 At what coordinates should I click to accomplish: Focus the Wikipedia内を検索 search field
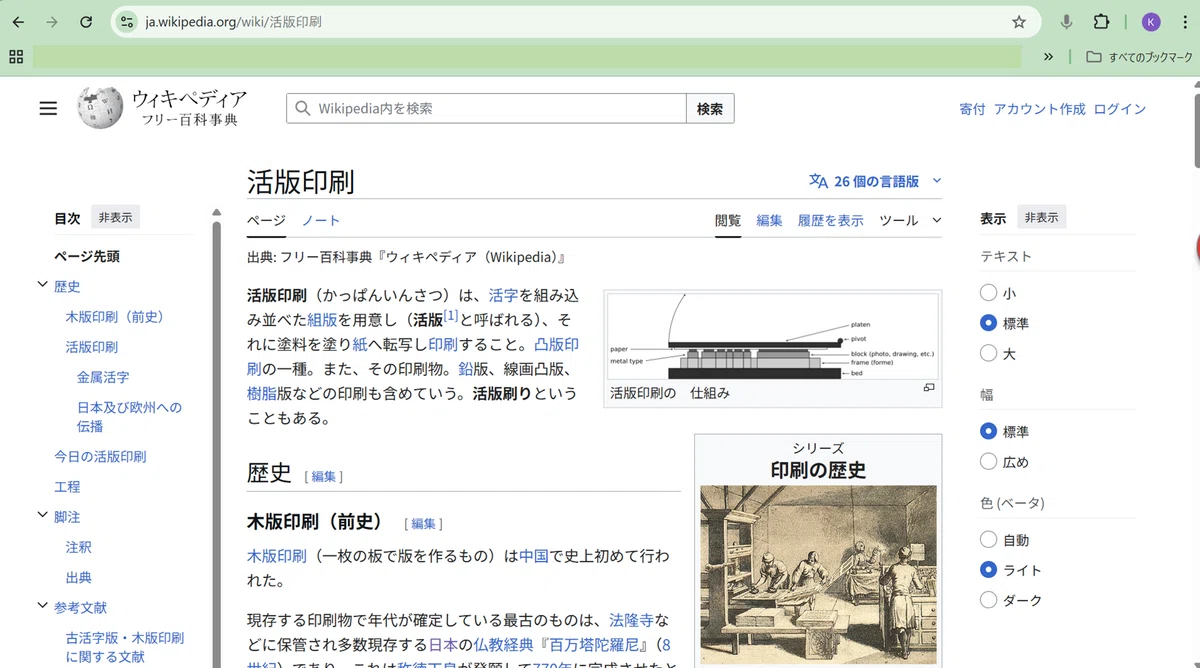486,109
